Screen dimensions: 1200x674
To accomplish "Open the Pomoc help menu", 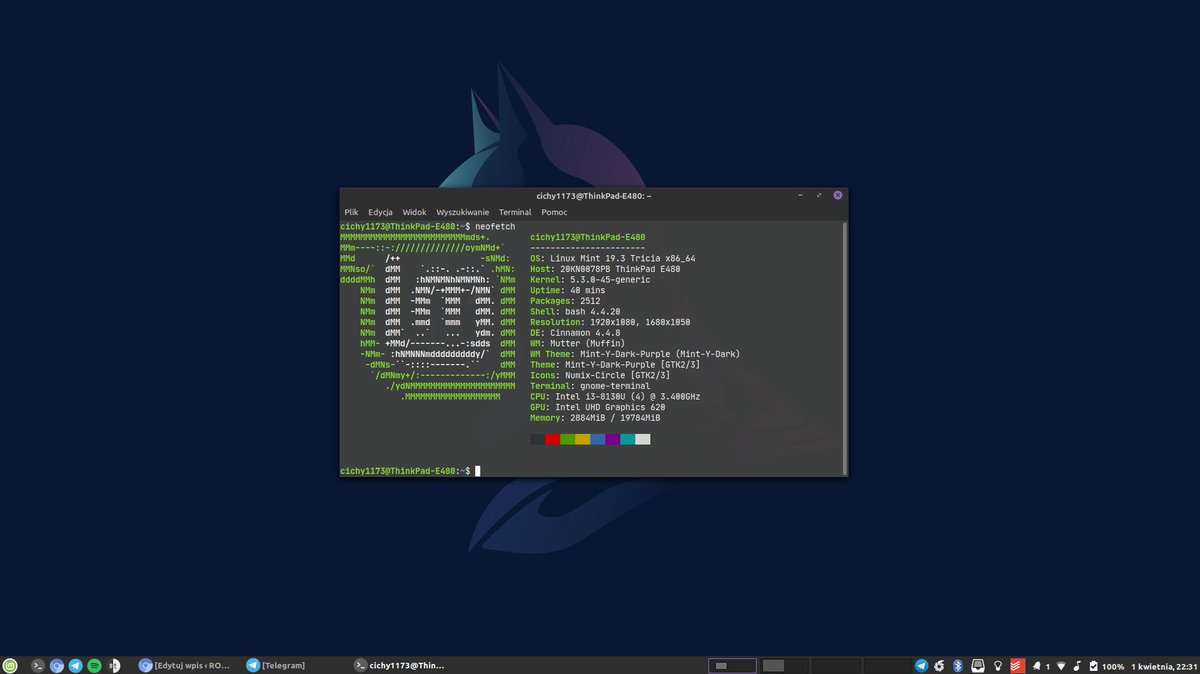I will 555,212.
